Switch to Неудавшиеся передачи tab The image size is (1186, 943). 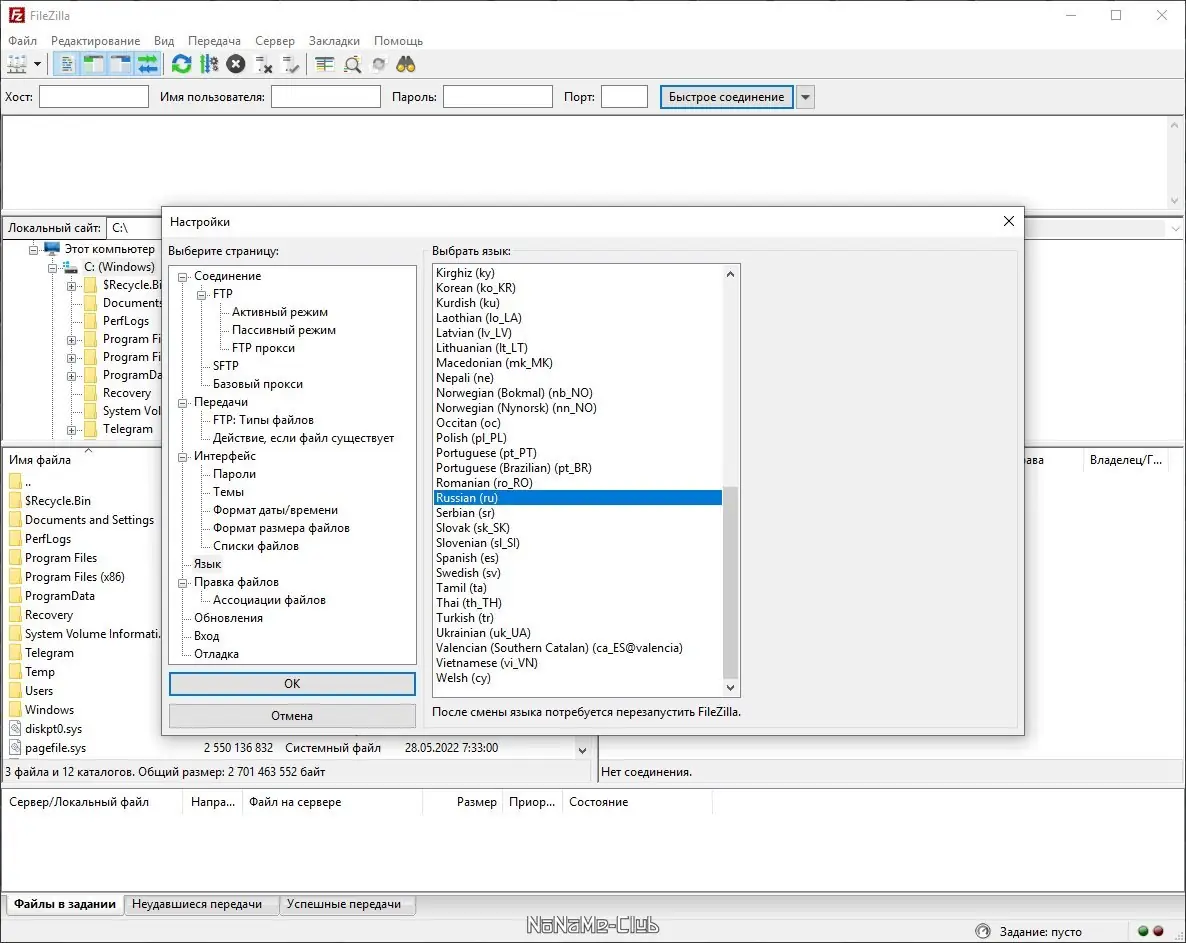click(x=197, y=904)
